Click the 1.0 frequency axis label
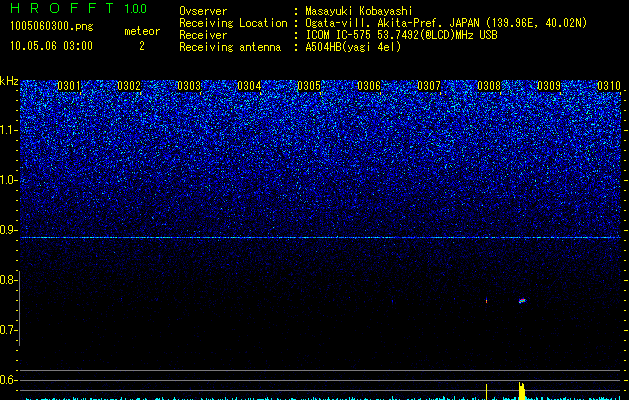The image size is (629, 400). click(x=8, y=180)
